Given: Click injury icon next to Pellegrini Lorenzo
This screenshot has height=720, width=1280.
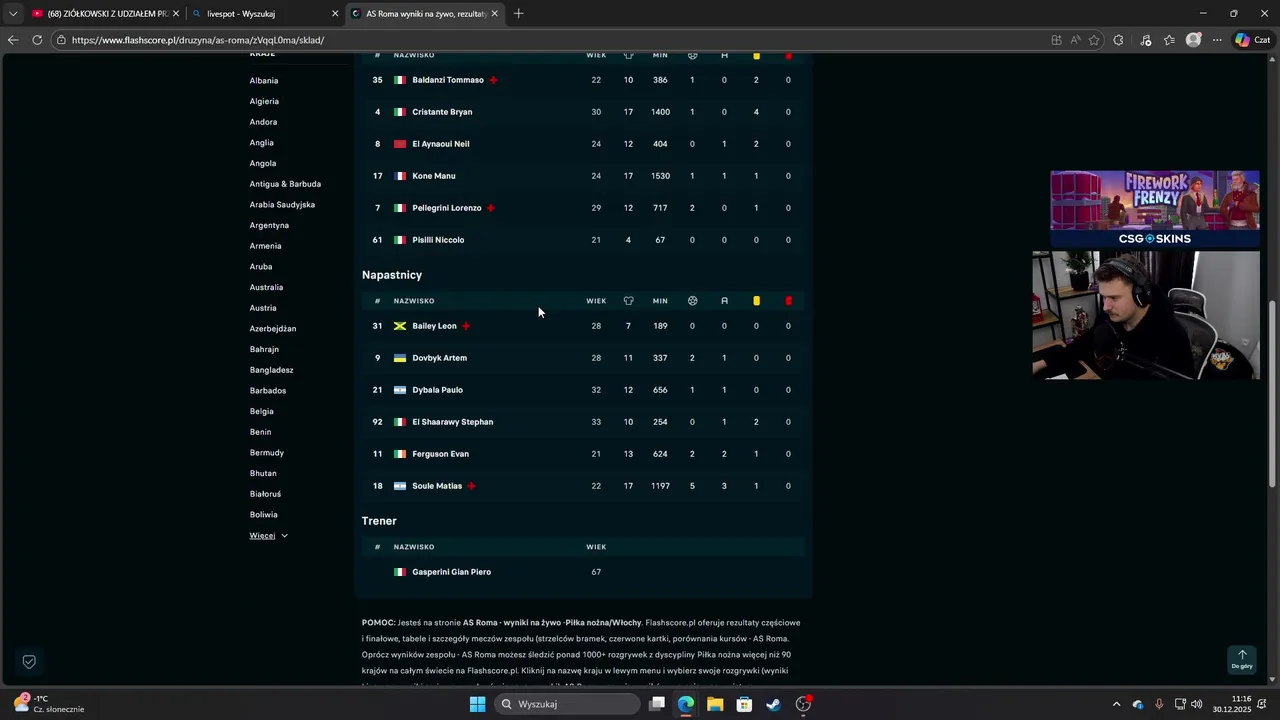Looking at the screenshot, I should pyautogui.click(x=490, y=208).
